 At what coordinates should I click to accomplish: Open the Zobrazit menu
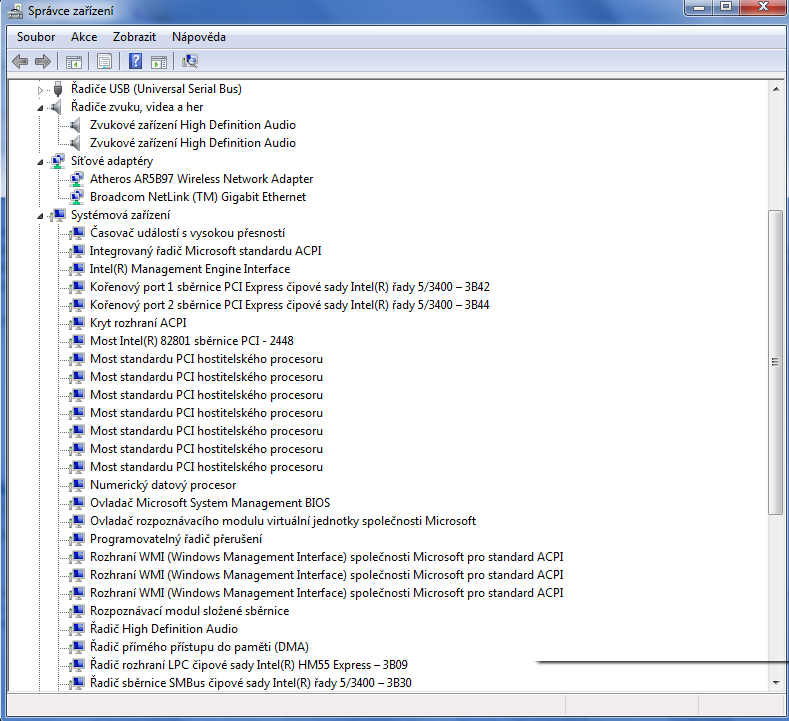[134, 37]
